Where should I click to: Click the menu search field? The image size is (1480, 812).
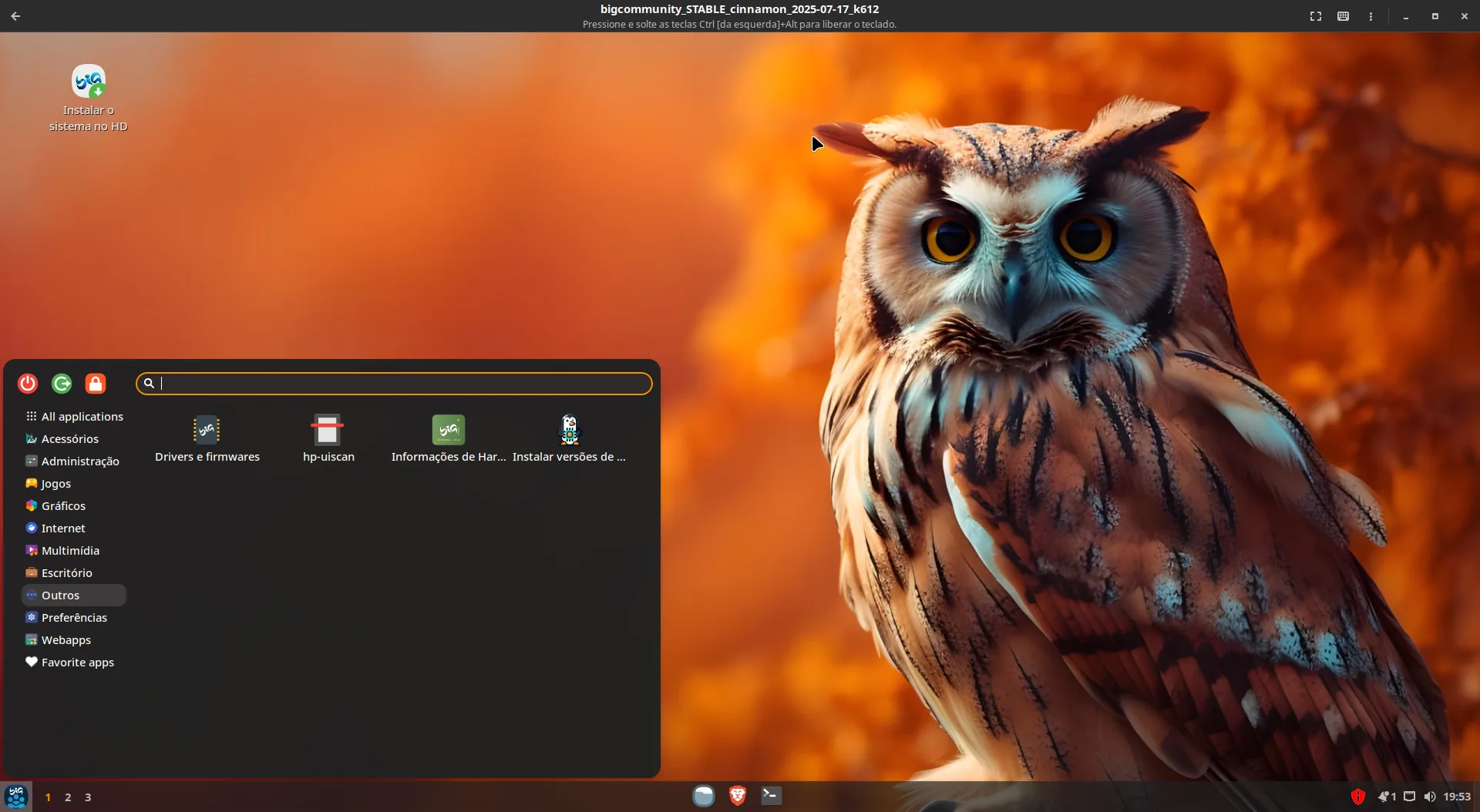pos(394,384)
